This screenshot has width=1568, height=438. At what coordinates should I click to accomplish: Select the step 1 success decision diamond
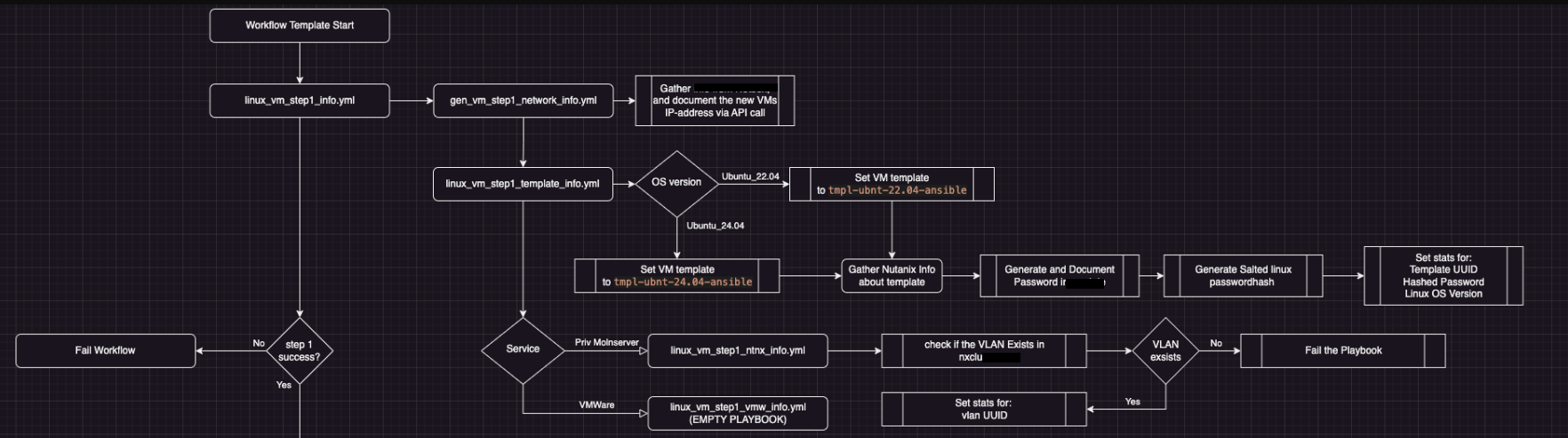[300, 351]
